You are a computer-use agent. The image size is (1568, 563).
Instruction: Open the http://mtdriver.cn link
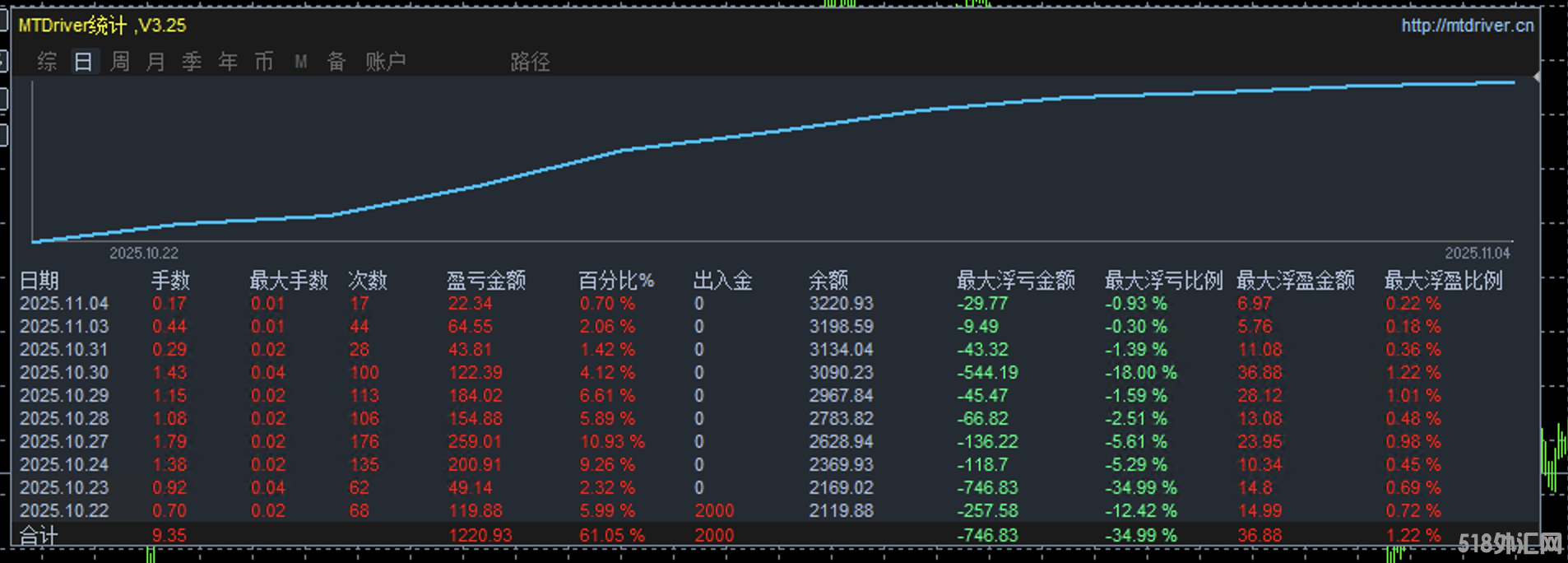coord(1468,26)
